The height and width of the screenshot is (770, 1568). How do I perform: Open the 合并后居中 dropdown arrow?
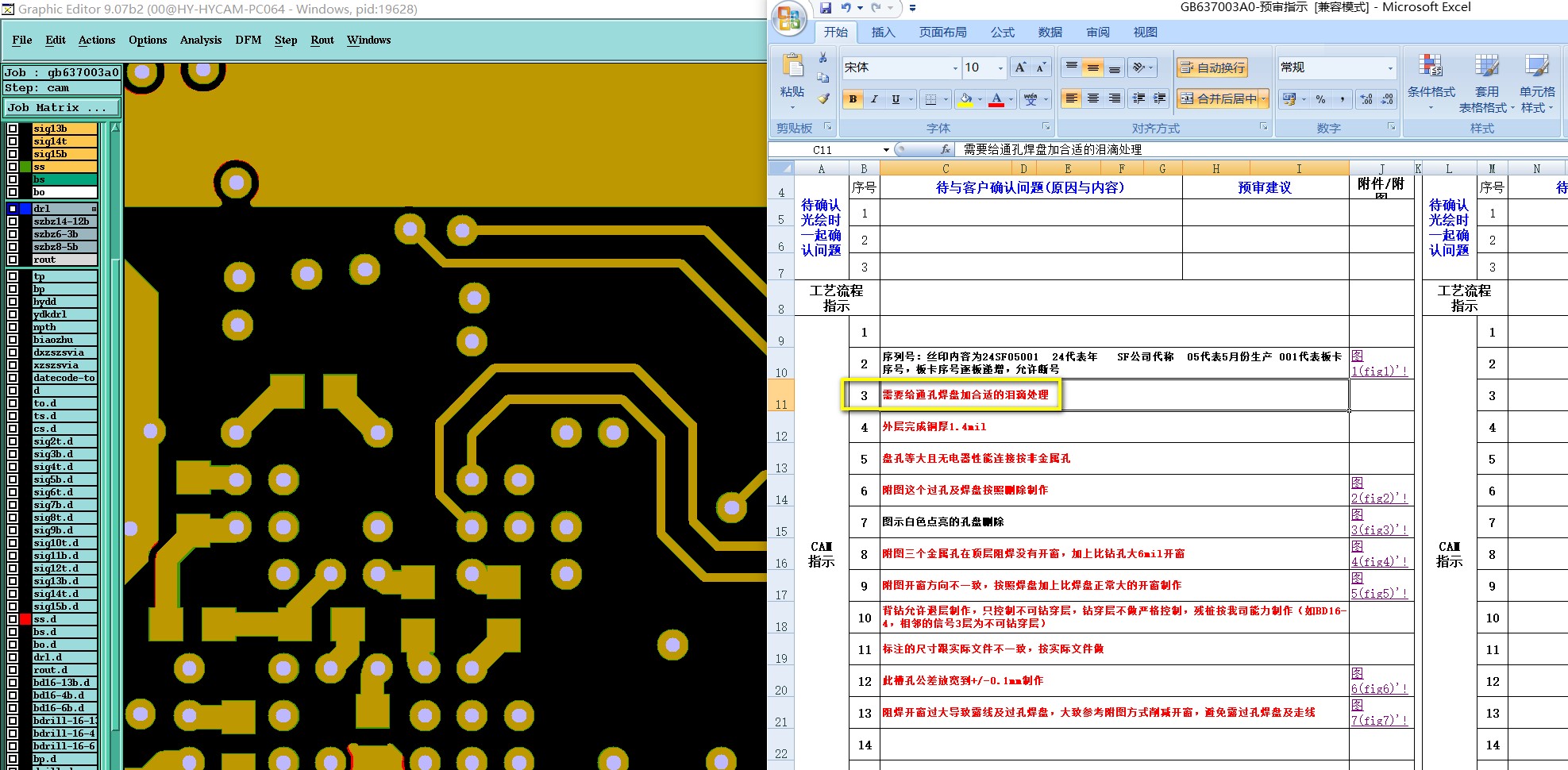tap(1263, 99)
